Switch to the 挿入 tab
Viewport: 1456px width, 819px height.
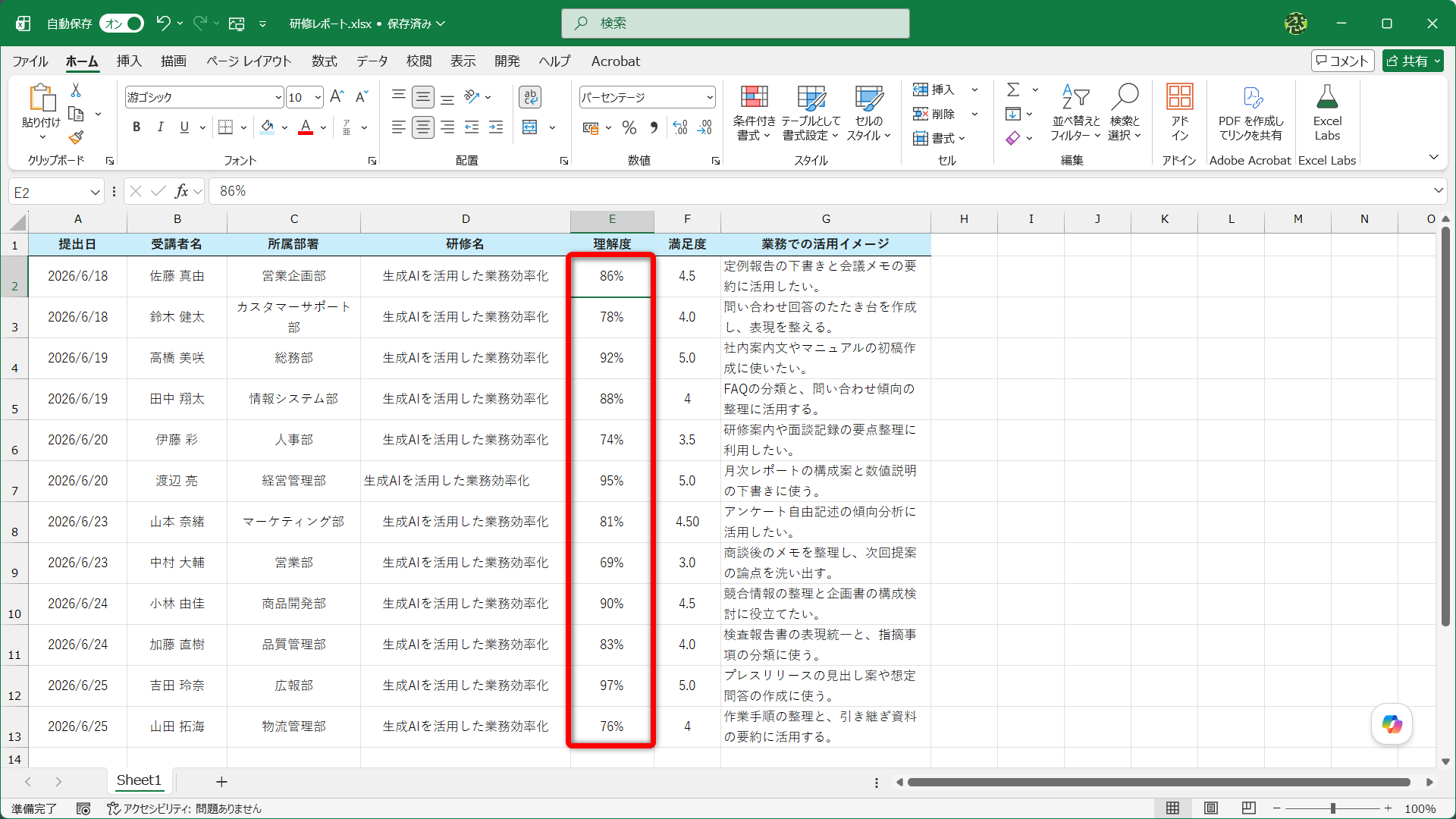pos(129,61)
